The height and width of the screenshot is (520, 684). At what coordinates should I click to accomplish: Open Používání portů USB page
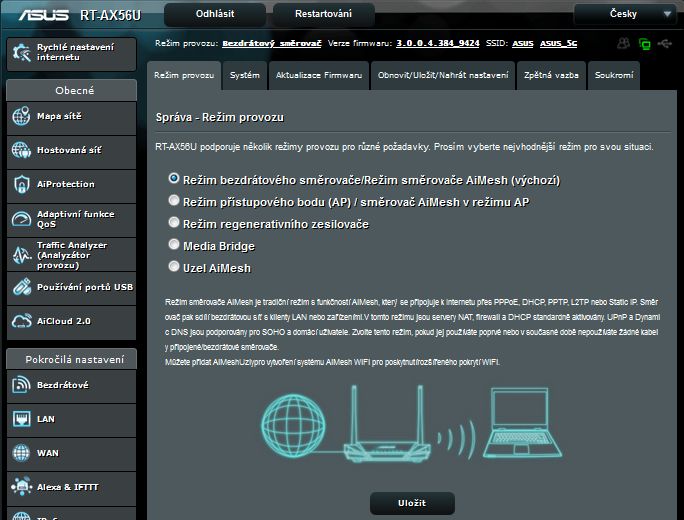[69, 287]
